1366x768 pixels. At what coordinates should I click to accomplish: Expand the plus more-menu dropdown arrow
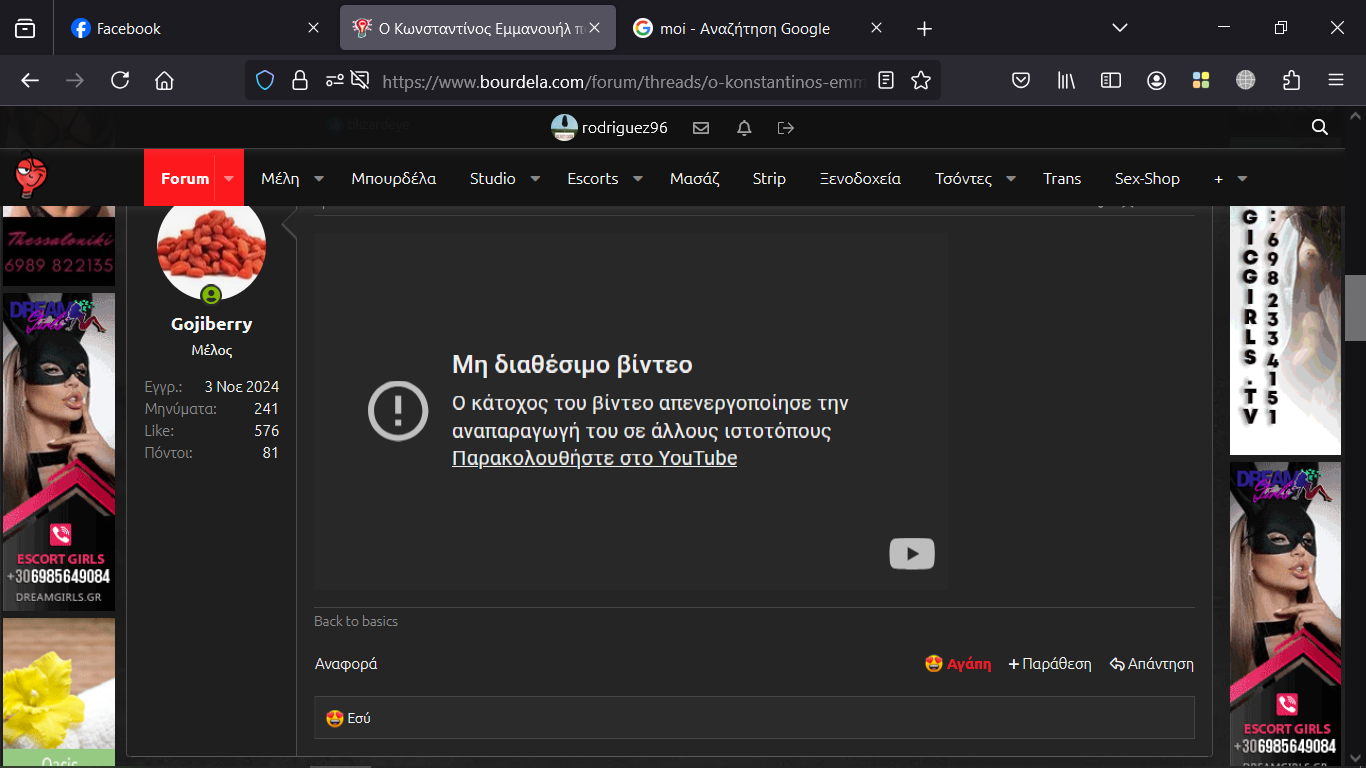1242,179
